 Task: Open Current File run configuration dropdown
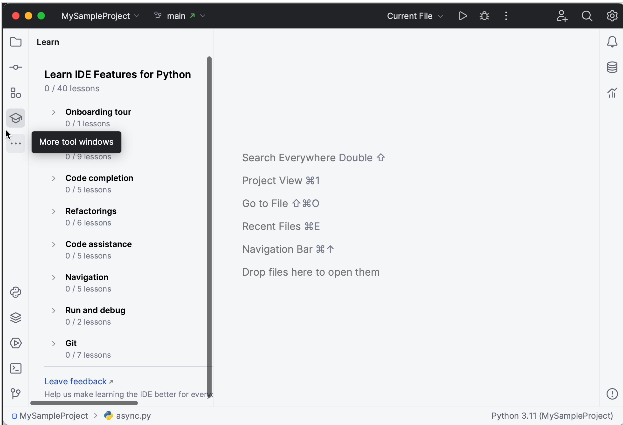pos(415,16)
